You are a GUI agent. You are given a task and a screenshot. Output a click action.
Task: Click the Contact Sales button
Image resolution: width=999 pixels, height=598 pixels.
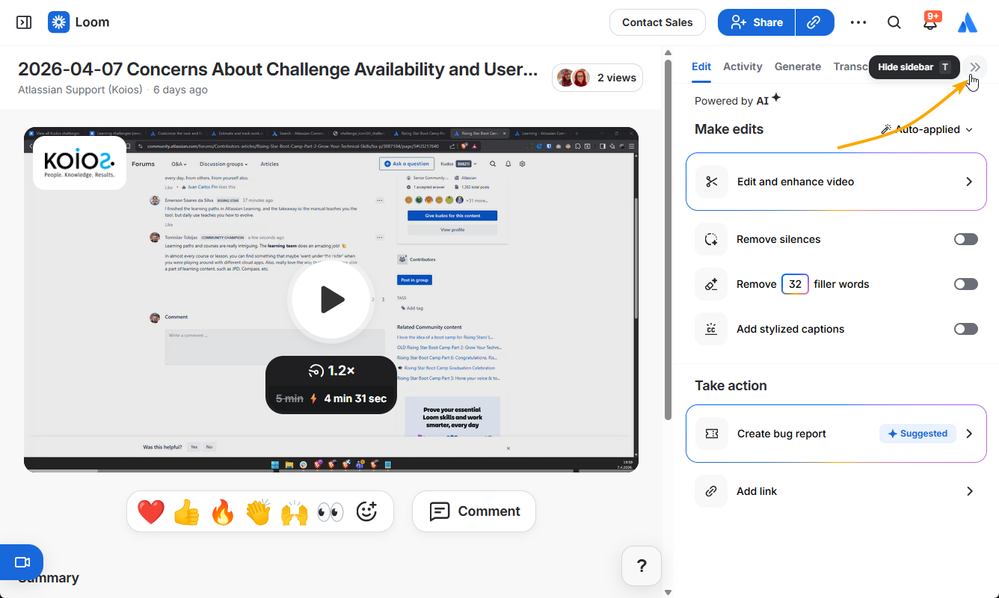click(x=657, y=22)
